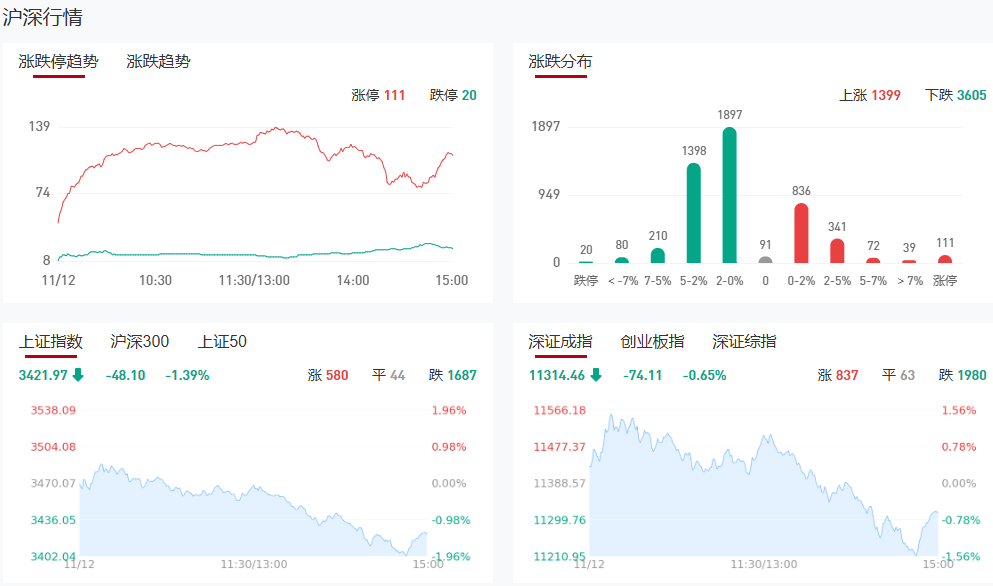This screenshot has width=993, height=586.
Task: Select the 涨跌停趋势 tab
Action: click(x=59, y=61)
